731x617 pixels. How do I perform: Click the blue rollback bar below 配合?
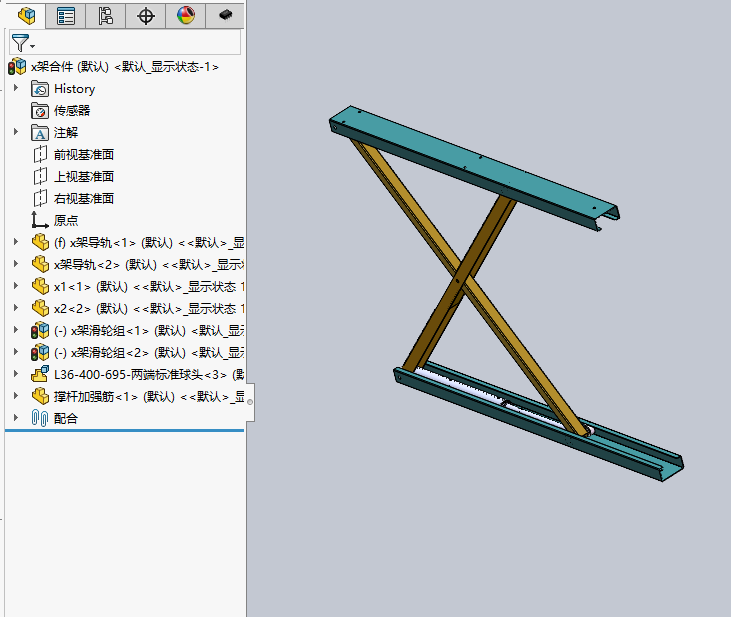[x=124, y=430]
